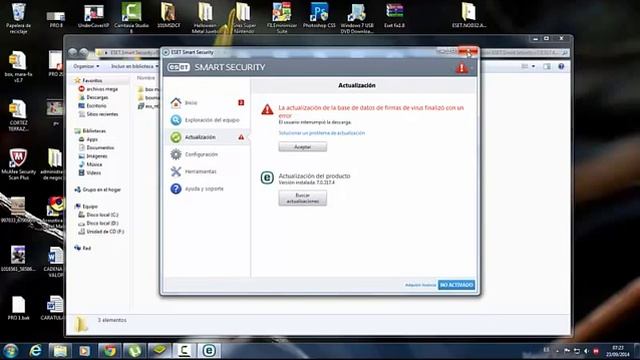Click the Camtasia taskbar icon
The width and height of the screenshot is (640, 360).
point(184,351)
